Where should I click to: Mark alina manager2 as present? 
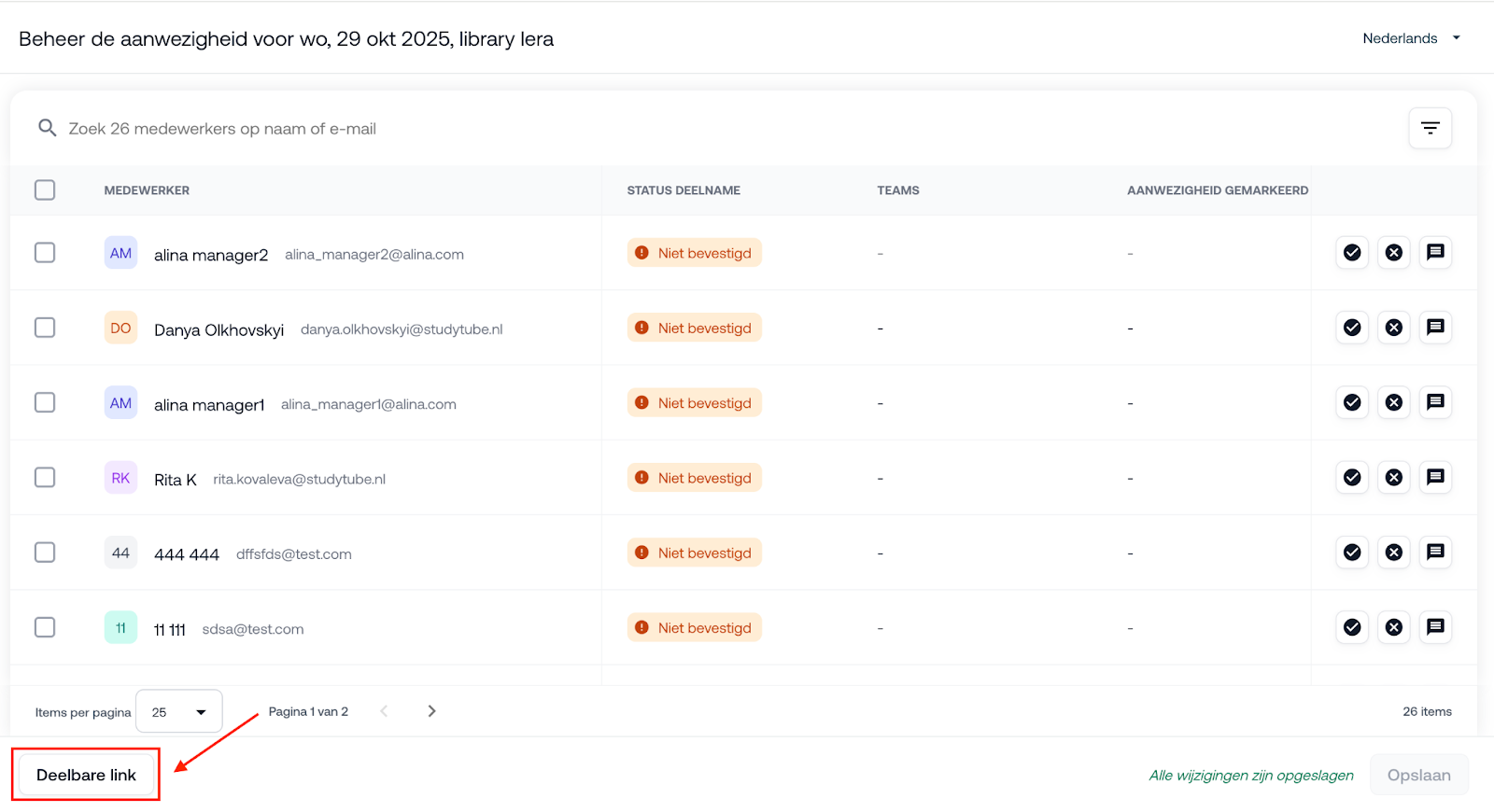(x=1352, y=253)
